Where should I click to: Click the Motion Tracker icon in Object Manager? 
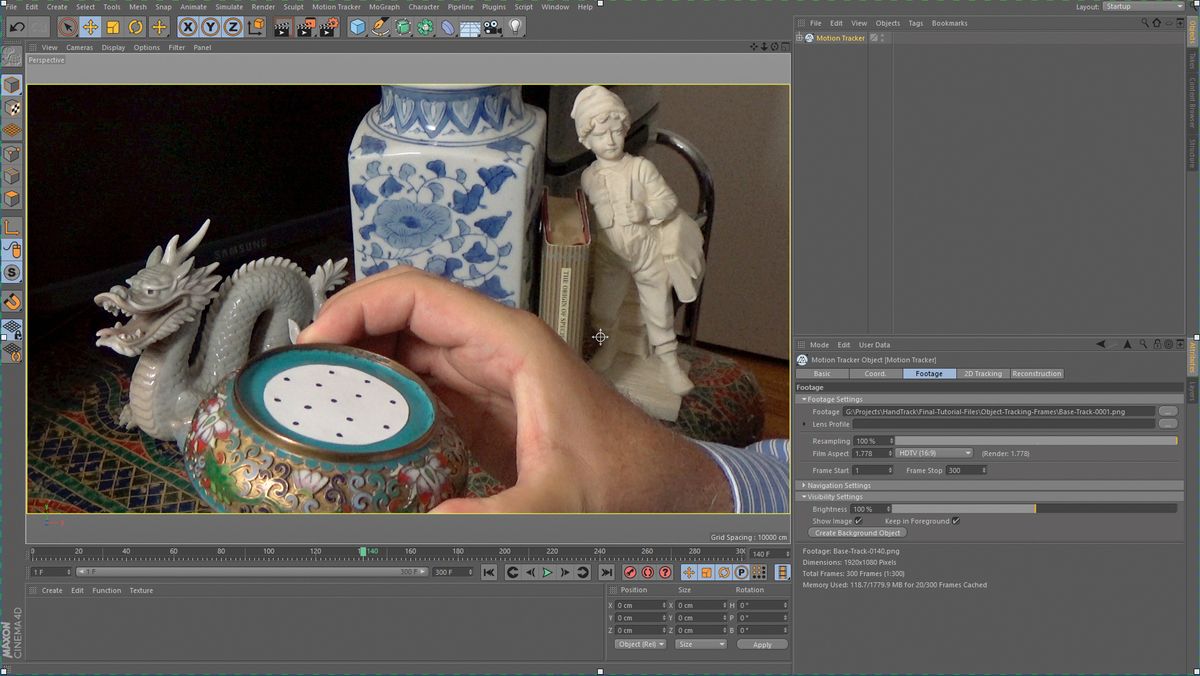click(809, 37)
